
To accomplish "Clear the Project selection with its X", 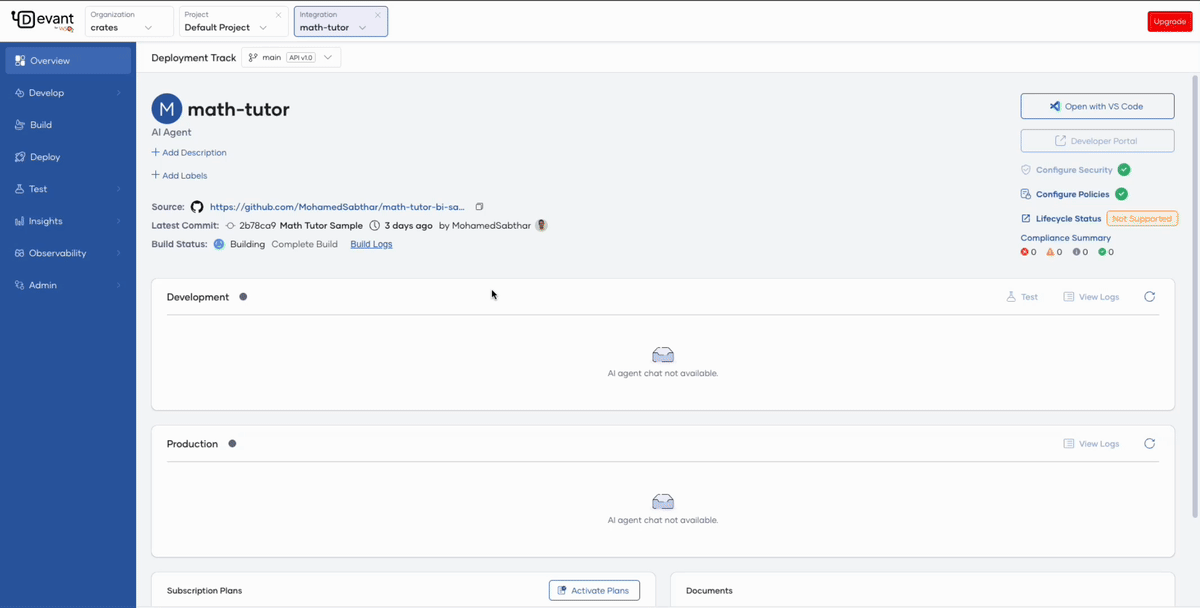I will tap(278, 15).
